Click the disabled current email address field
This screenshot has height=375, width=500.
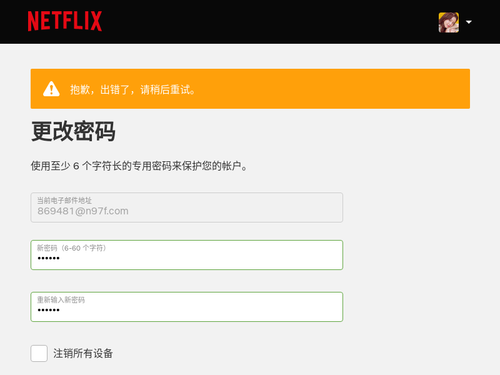[187, 207]
